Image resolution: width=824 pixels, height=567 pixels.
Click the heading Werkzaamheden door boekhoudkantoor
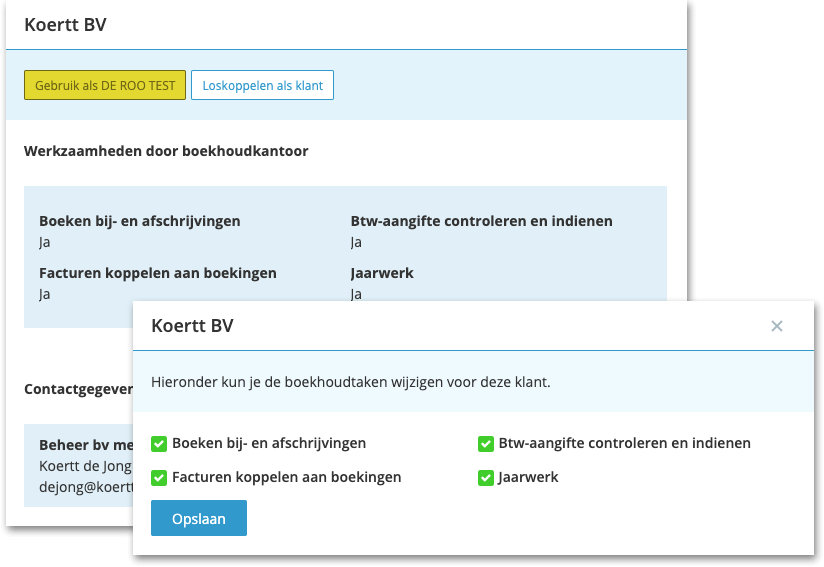pos(166,151)
